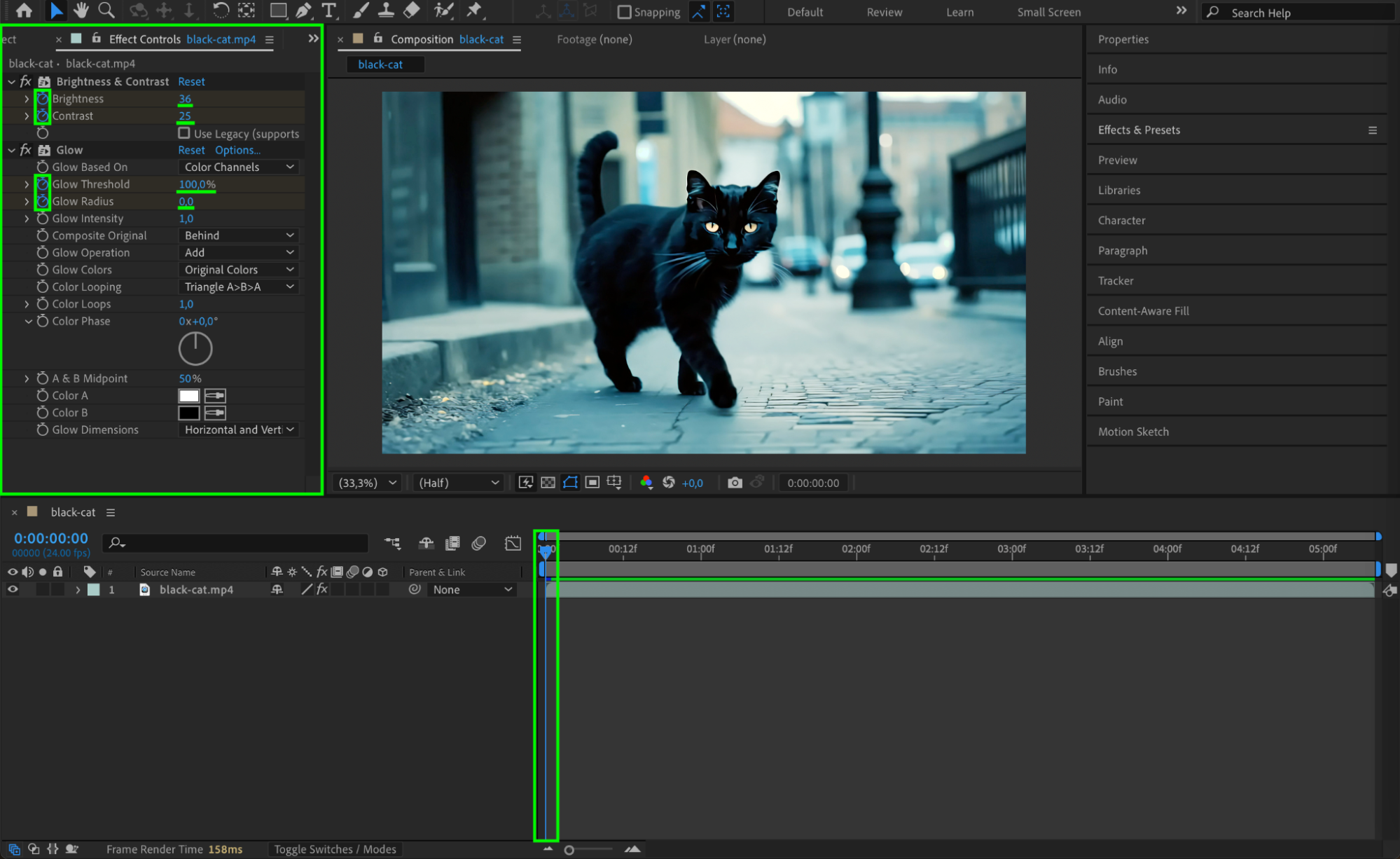Select the Horizontal Type tool
The height and width of the screenshot is (859, 1400).
328,11
